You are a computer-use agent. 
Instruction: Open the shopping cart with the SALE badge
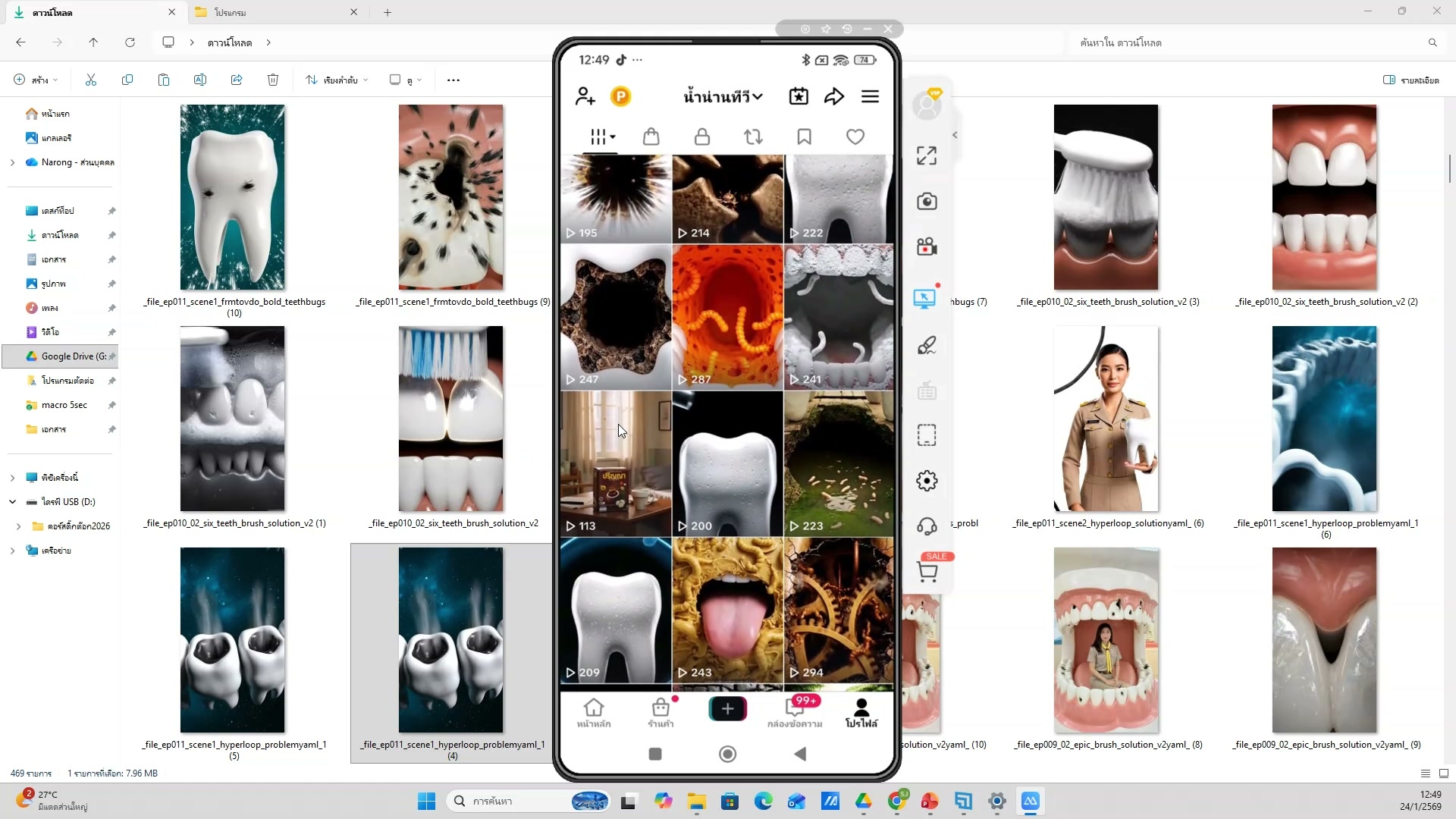click(928, 571)
